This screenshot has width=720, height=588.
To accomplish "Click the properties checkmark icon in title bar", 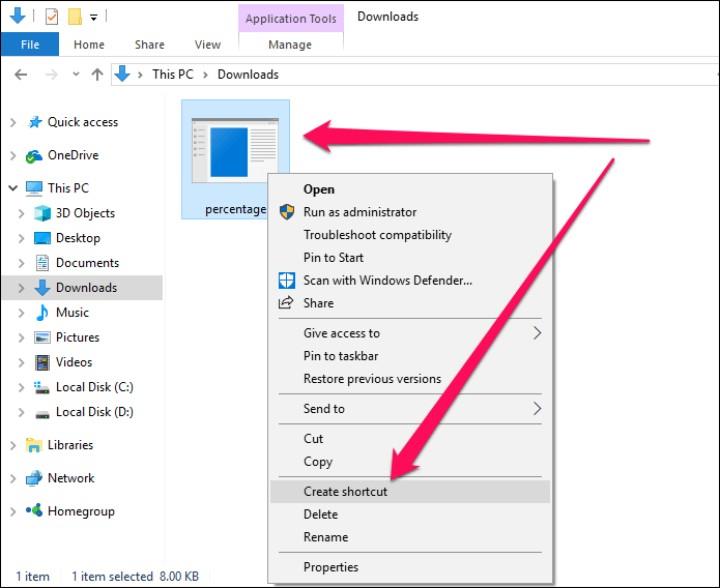I will tap(51, 17).
